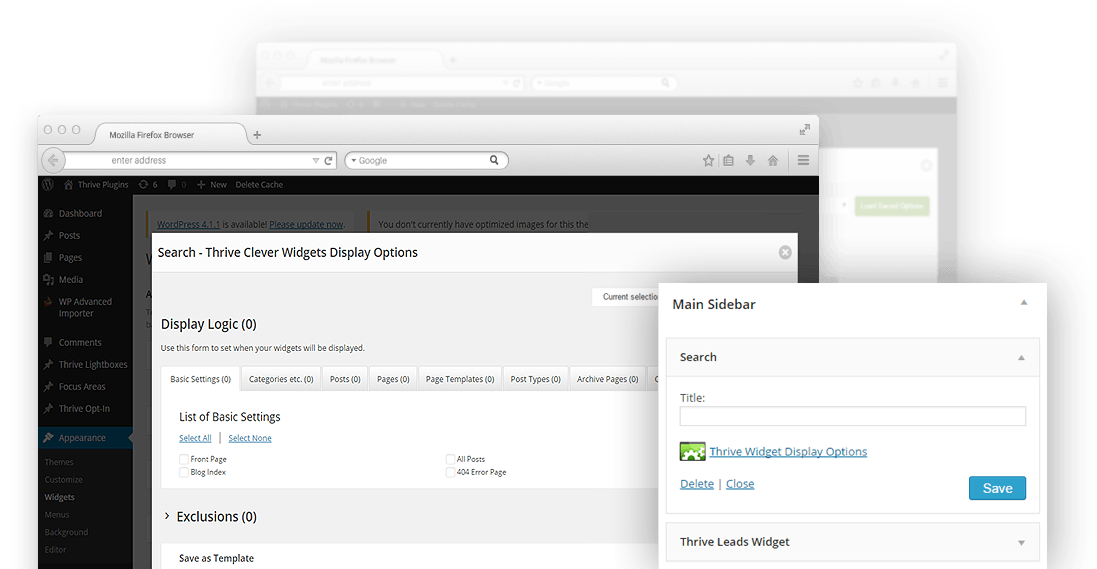Close the Clever Widgets Display Options dialog
Image resolution: width=1097 pixels, height=569 pixels.
click(785, 253)
